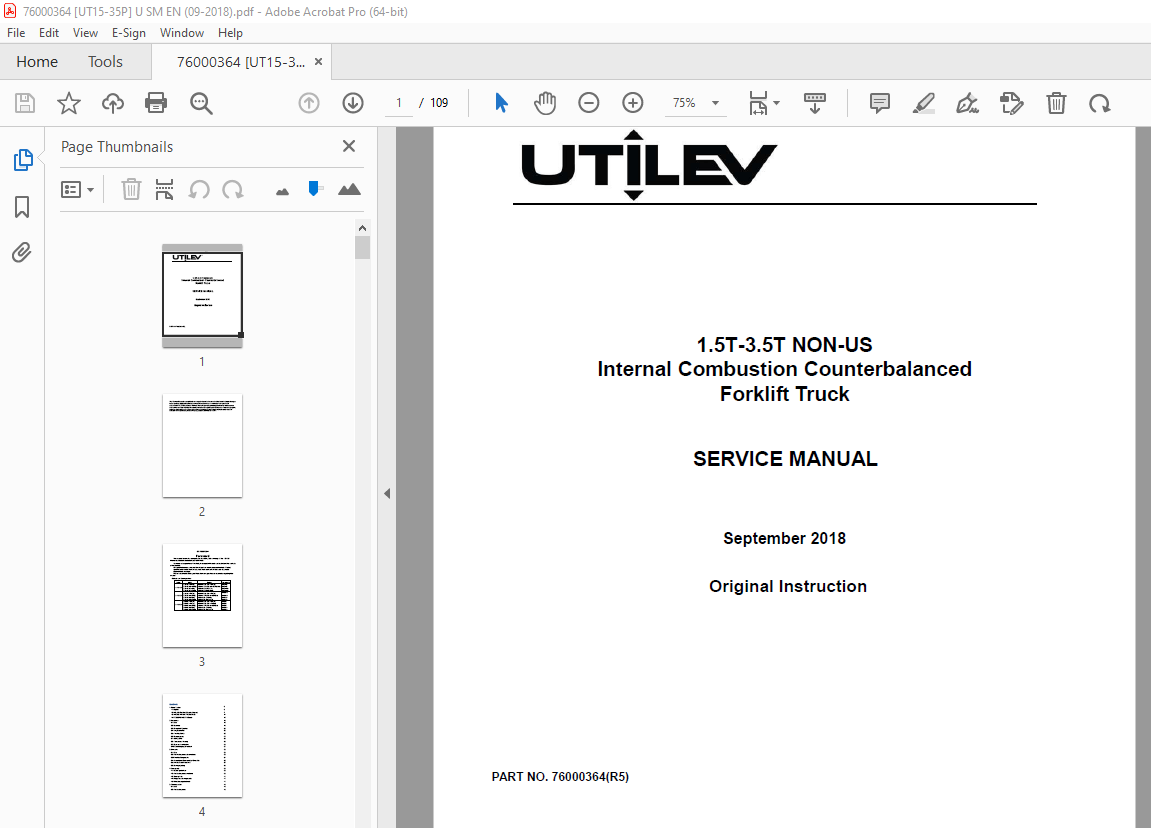Open Page Thumbnails sidebar icon

pyautogui.click(x=23, y=160)
